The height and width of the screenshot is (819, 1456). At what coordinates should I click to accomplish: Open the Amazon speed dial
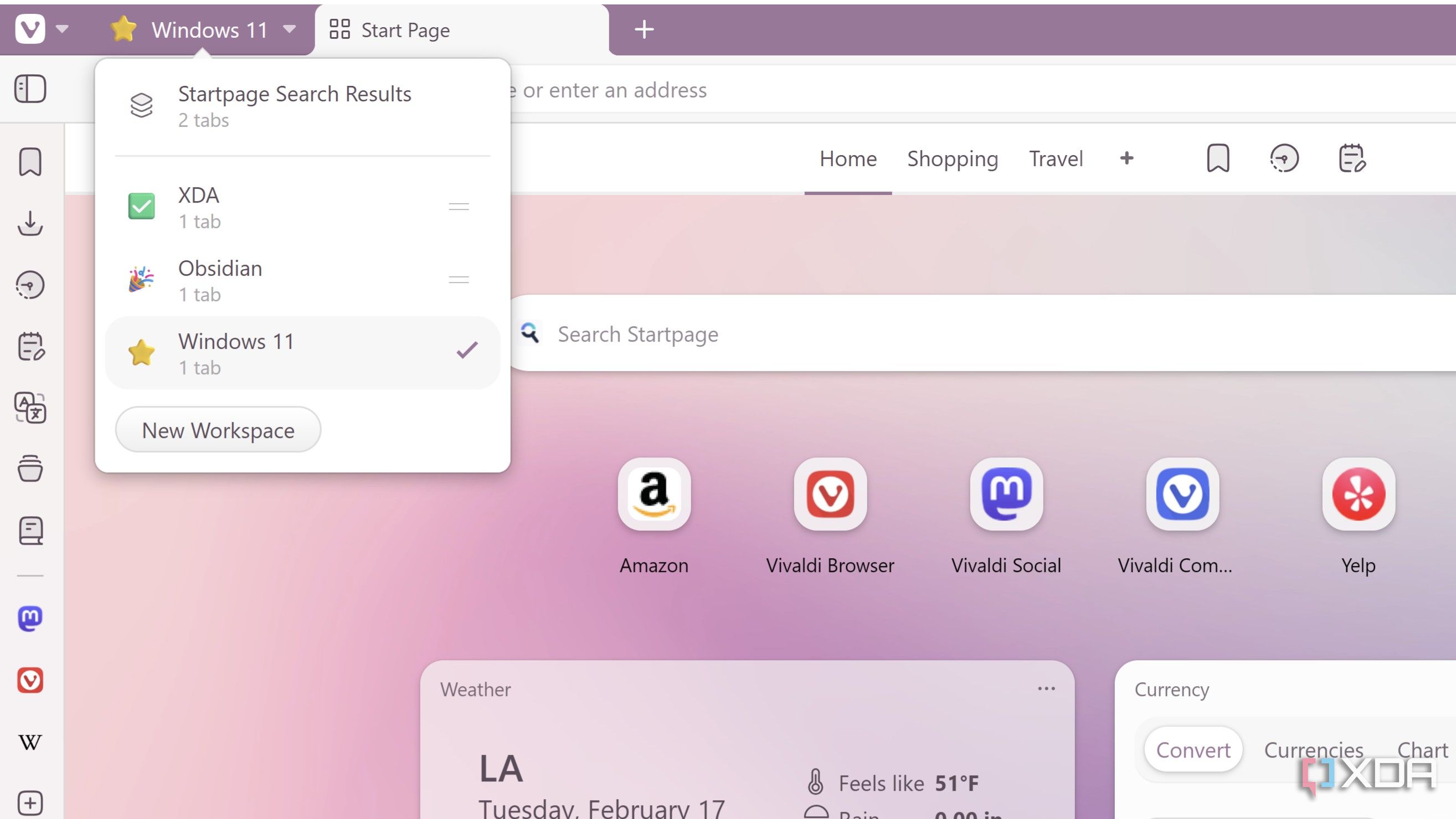point(654,494)
